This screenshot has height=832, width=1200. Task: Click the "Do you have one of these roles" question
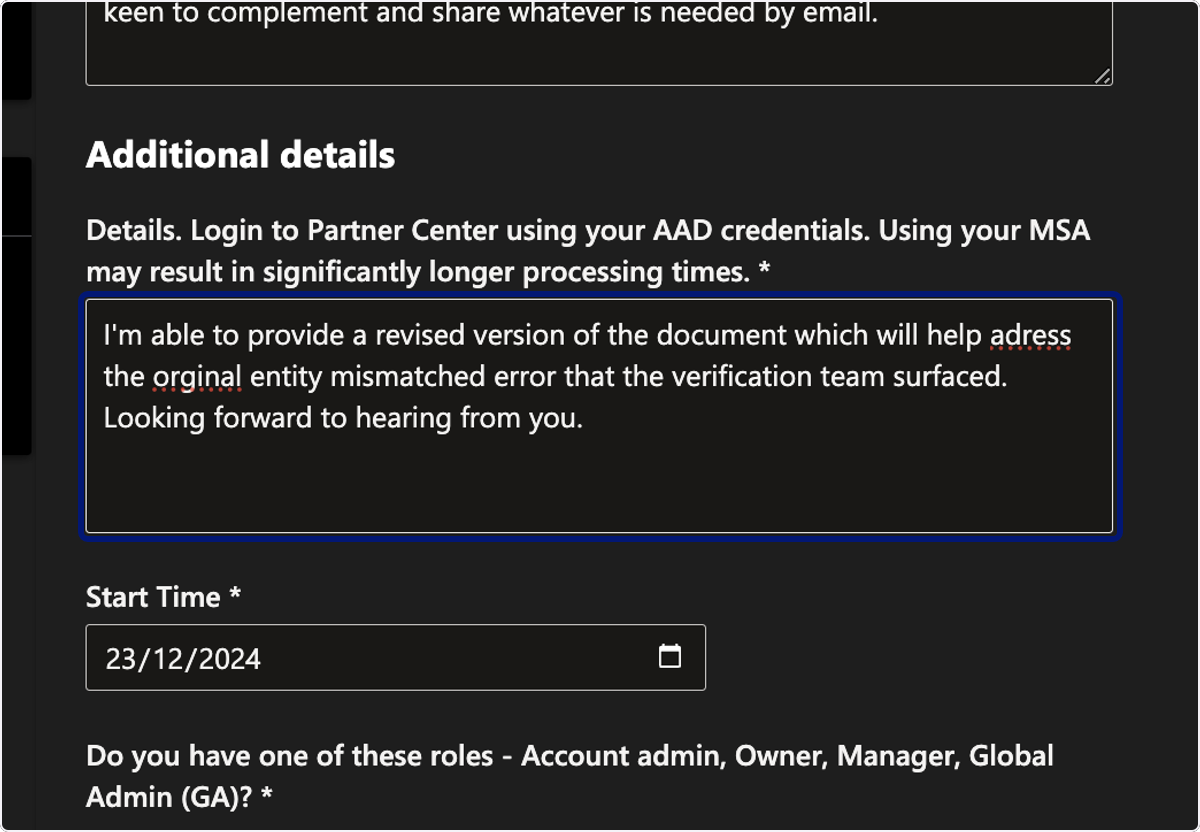pos(570,776)
